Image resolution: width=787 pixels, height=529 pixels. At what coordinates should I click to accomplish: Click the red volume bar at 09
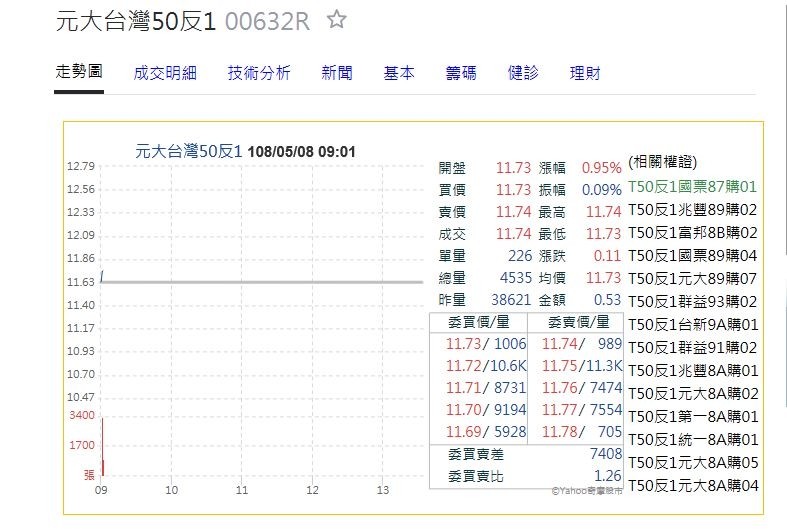(103, 447)
